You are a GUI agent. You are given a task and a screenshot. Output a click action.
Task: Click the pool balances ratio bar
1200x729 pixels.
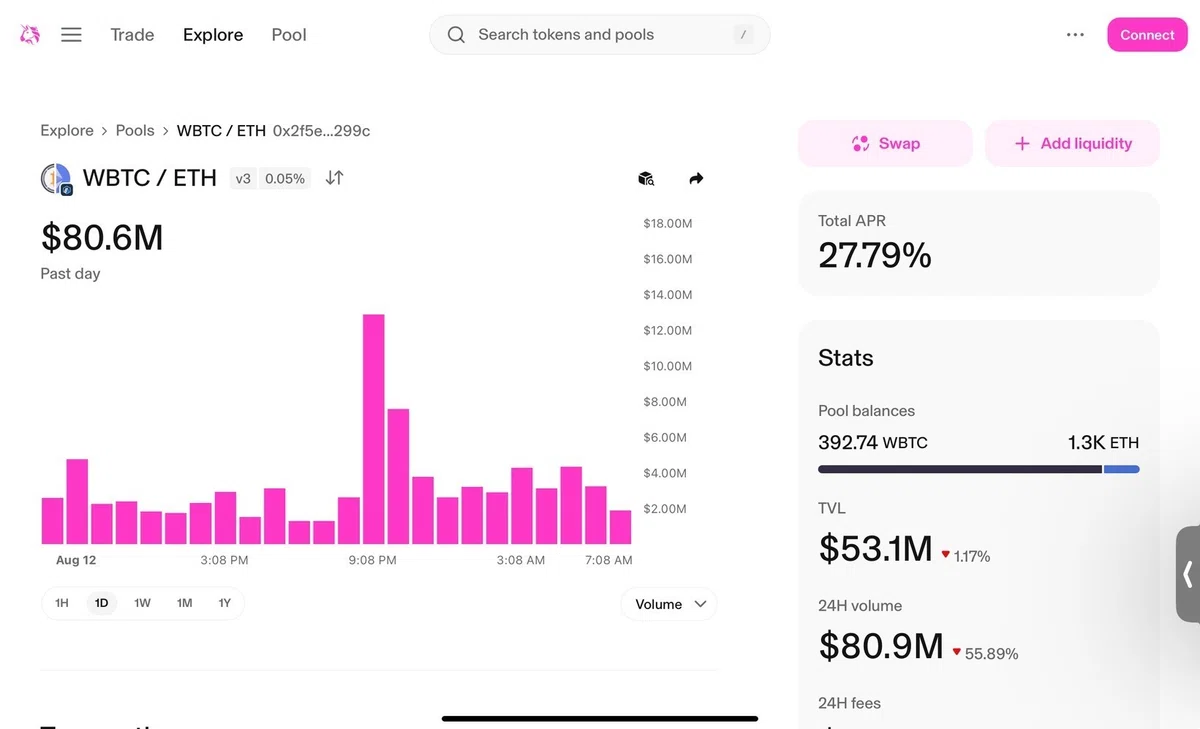point(979,469)
